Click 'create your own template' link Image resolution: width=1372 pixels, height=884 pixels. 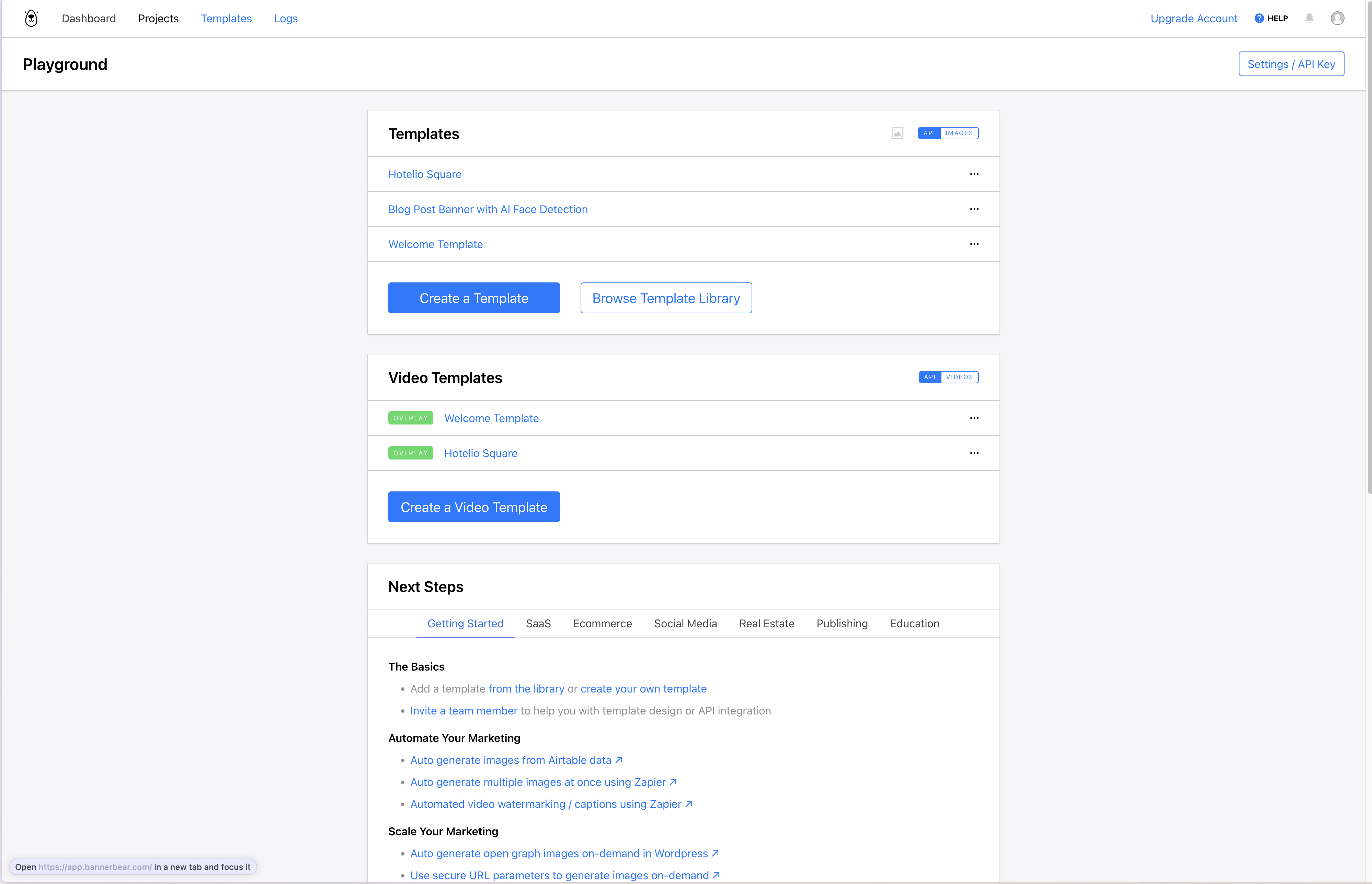(644, 688)
